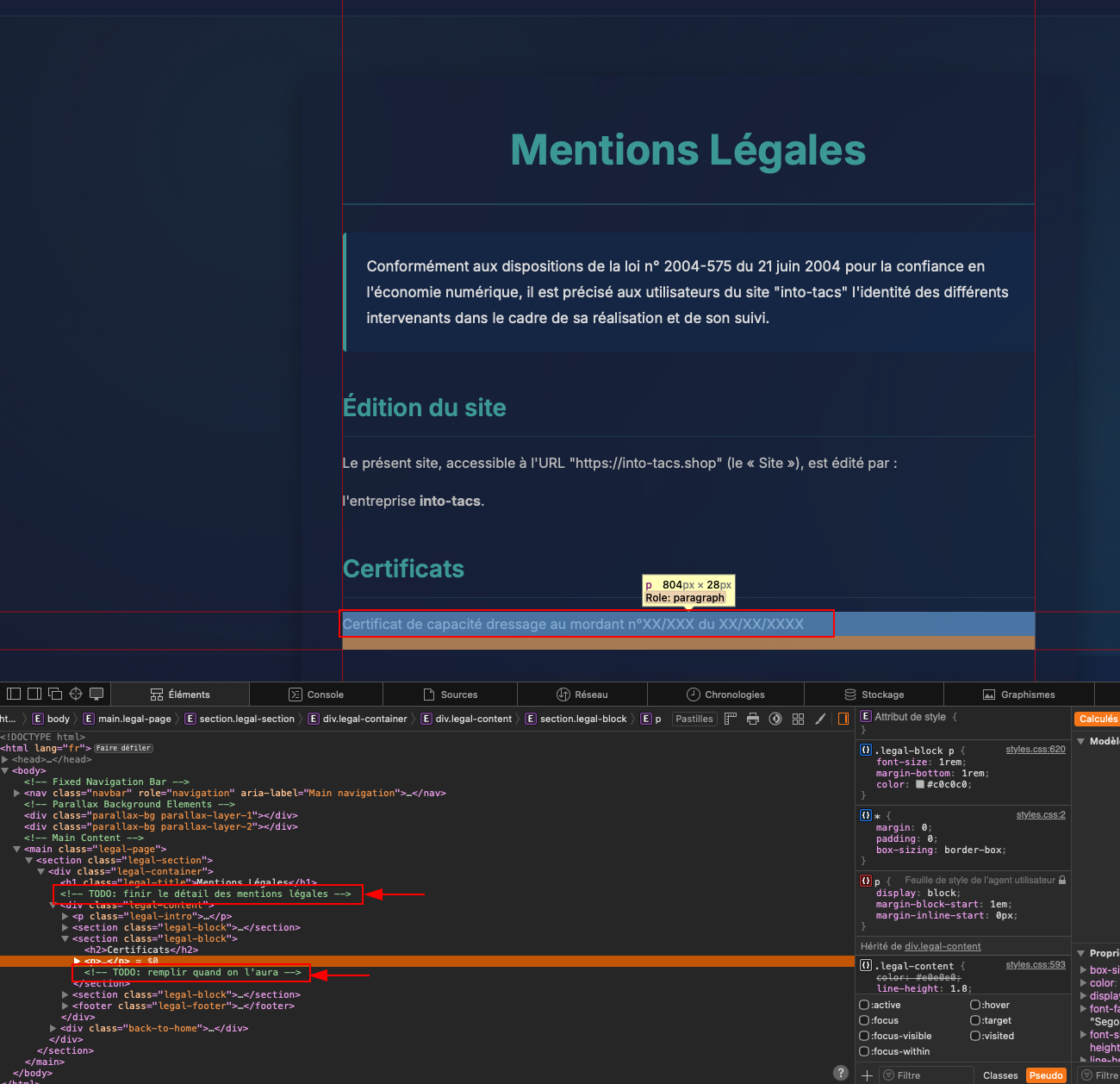
Task: Toggle the Classes button
Action: tap(1000, 1075)
